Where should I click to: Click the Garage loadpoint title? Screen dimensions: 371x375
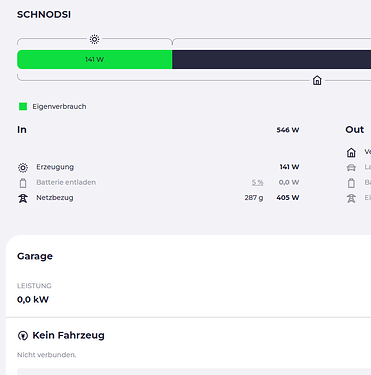click(35, 256)
